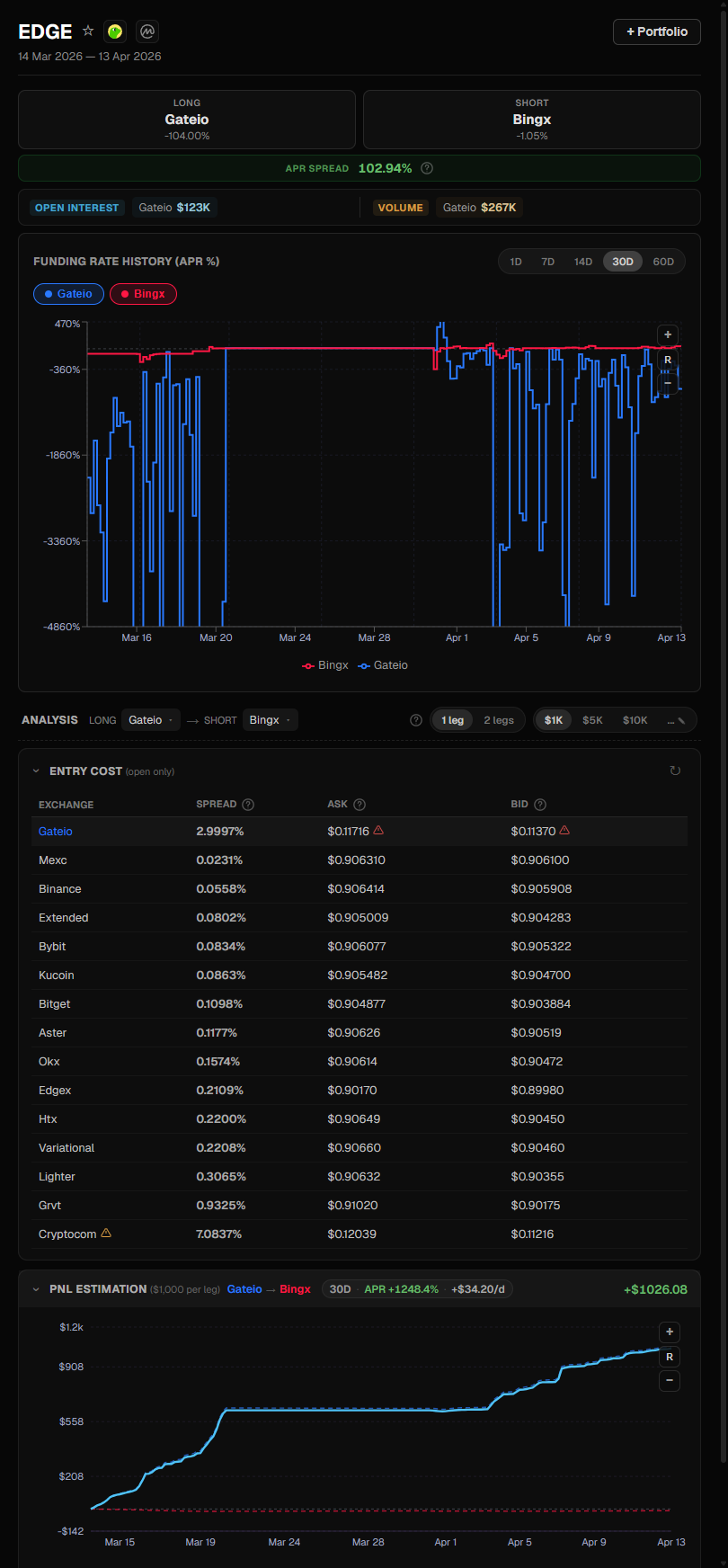Viewport: 728px width, 1568px height.
Task: Click help icon beside leg selector
Action: [416, 720]
